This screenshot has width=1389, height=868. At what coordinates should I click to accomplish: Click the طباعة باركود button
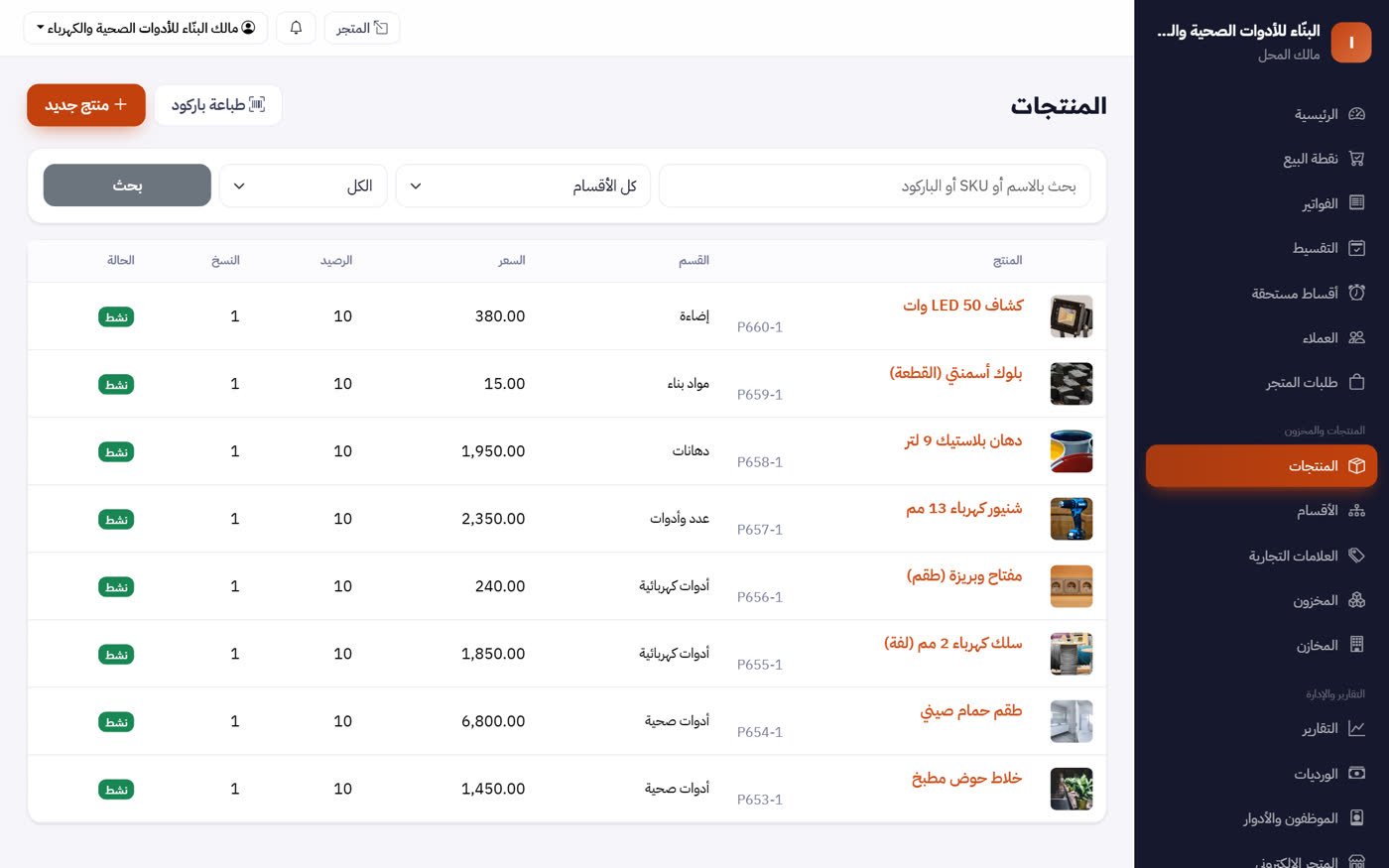pyautogui.click(x=218, y=105)
